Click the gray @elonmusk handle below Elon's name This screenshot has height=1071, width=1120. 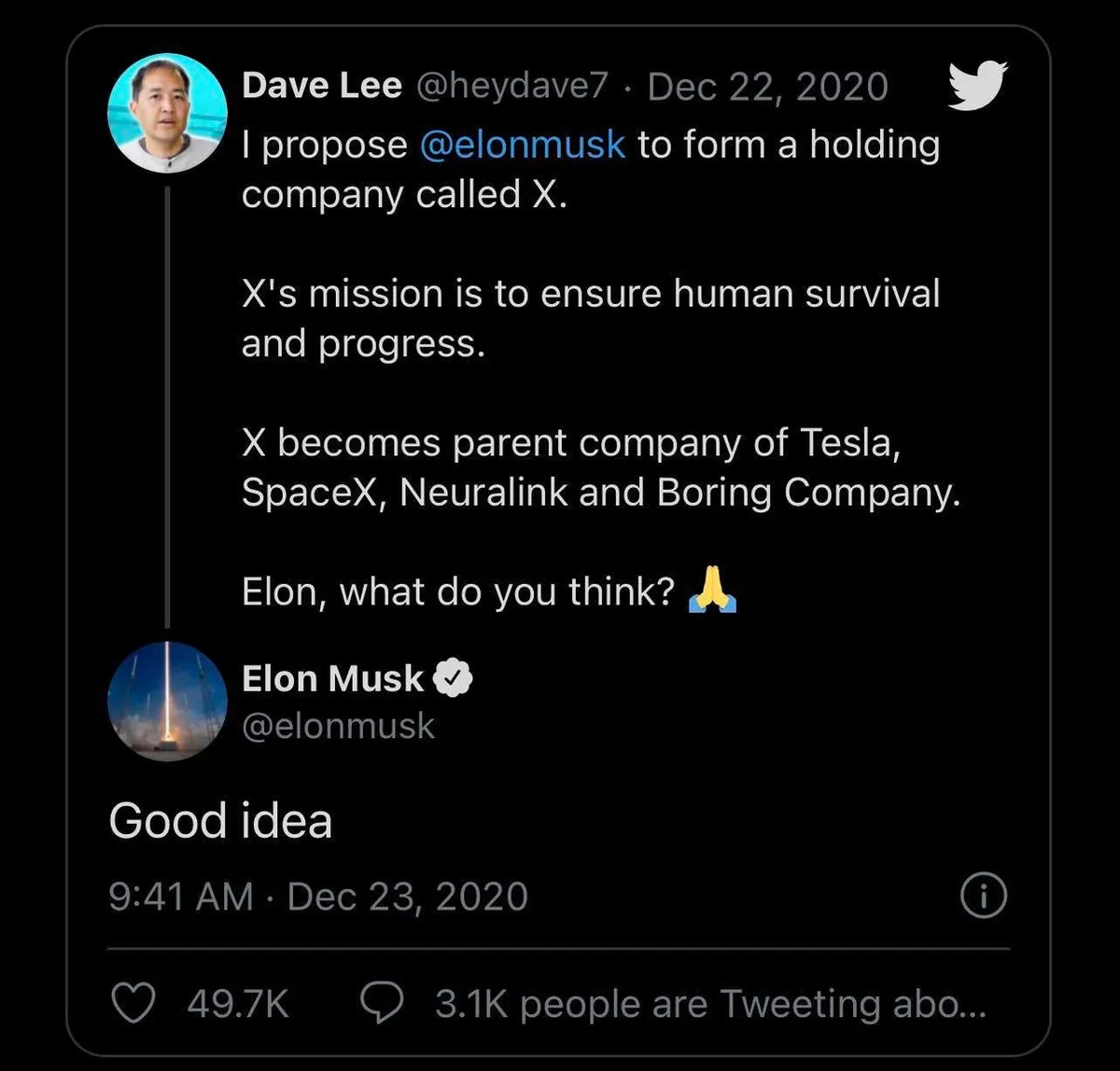click(338, 726)
